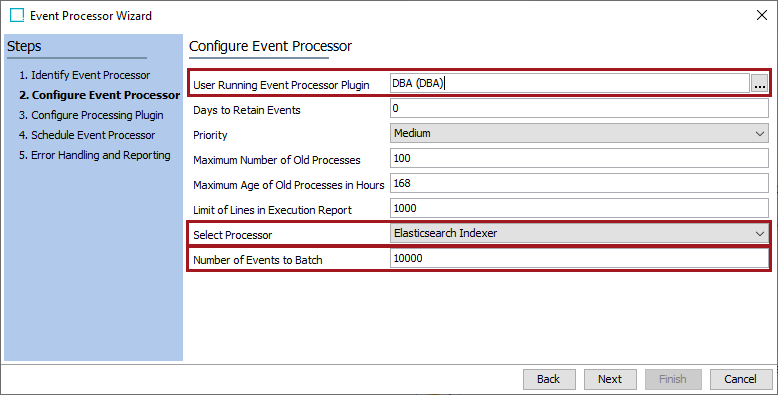Edit the Number of Events to Batch field
778x395 pixels.
tap(579, 259)
